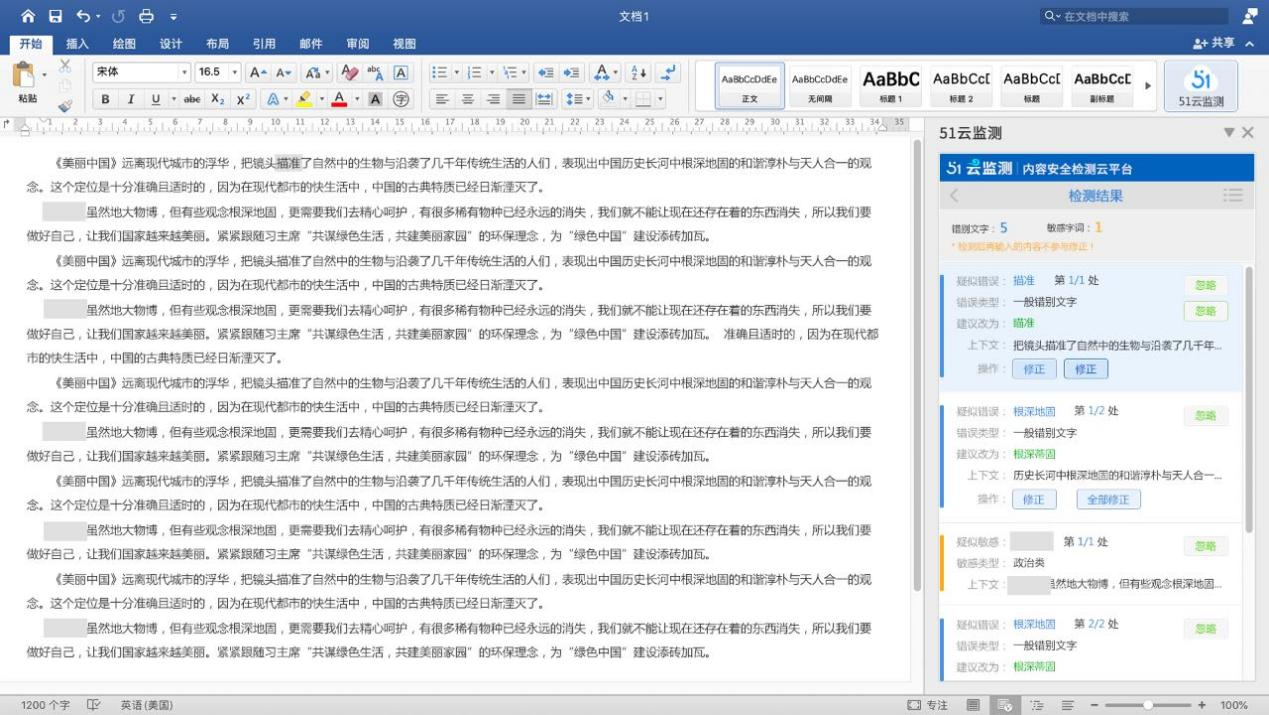Image resolution: width=1269 pixels, height=715 pixels.
Task: Open the 51云监测 ribbon add-in button
Action: (x=1200, y=86)
